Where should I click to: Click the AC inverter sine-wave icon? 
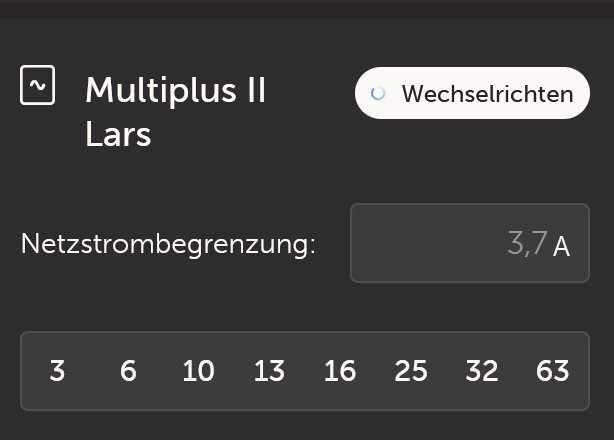[38, 86]
